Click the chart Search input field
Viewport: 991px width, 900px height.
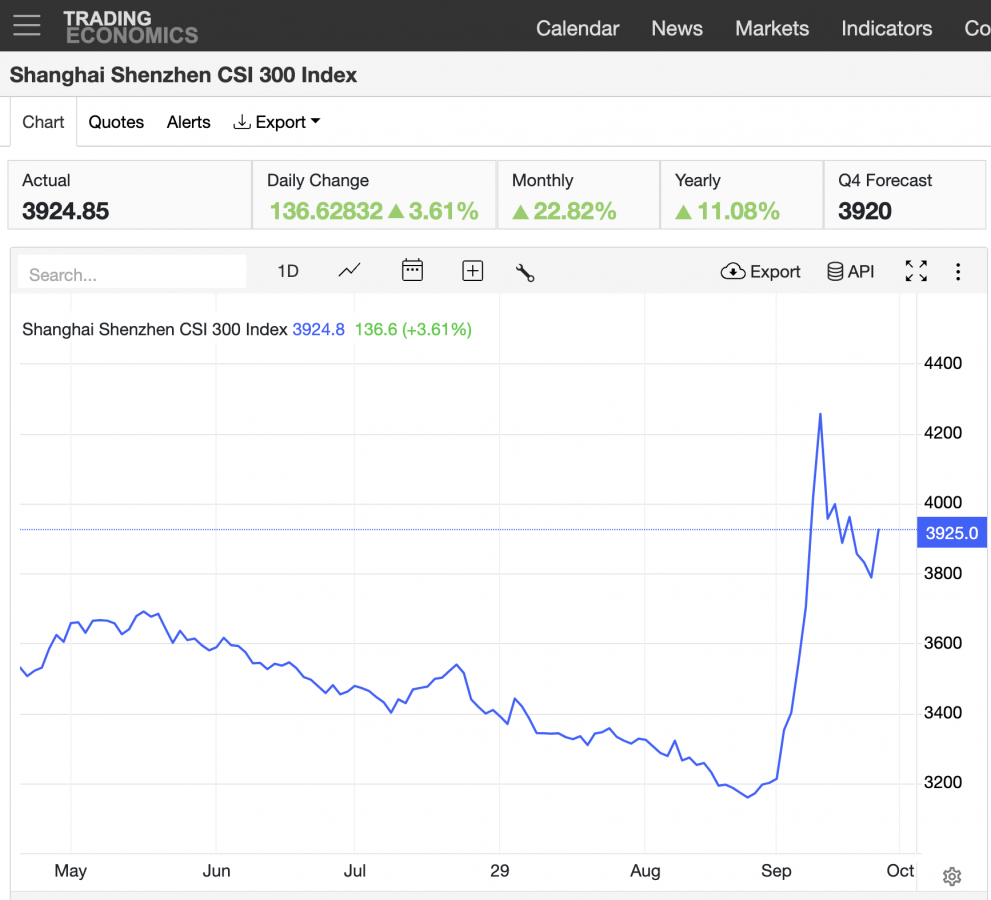coord(132,273)
